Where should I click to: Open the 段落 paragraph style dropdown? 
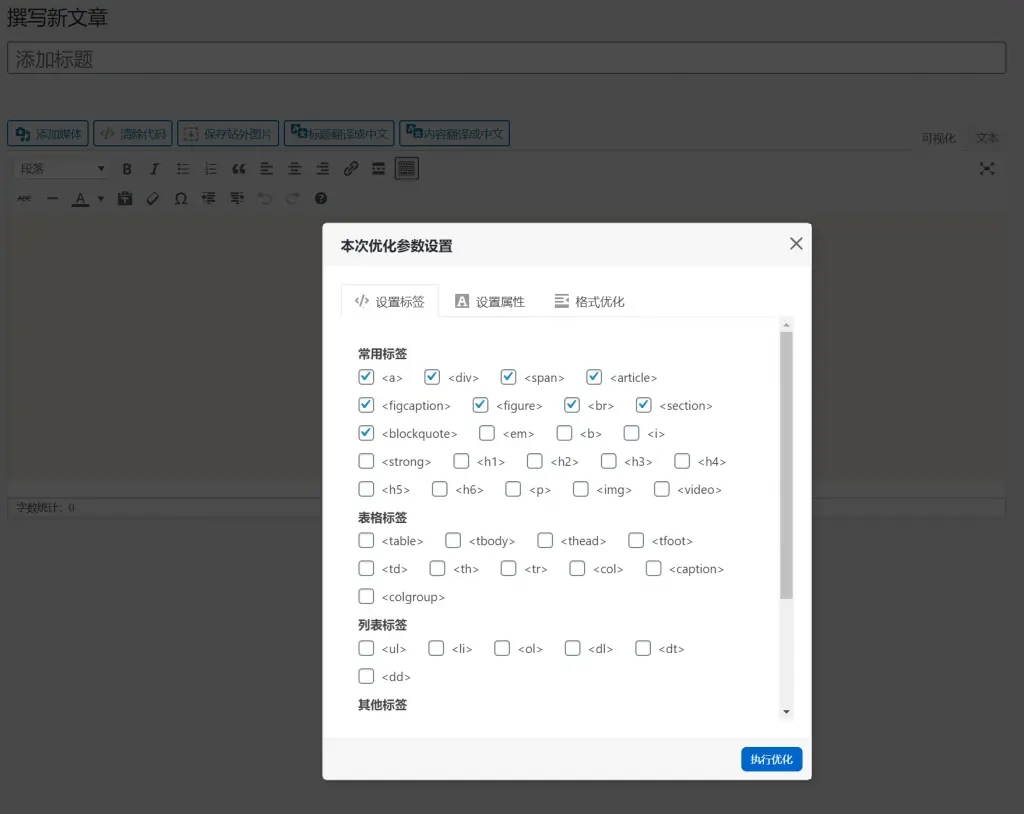click(60, 168)
